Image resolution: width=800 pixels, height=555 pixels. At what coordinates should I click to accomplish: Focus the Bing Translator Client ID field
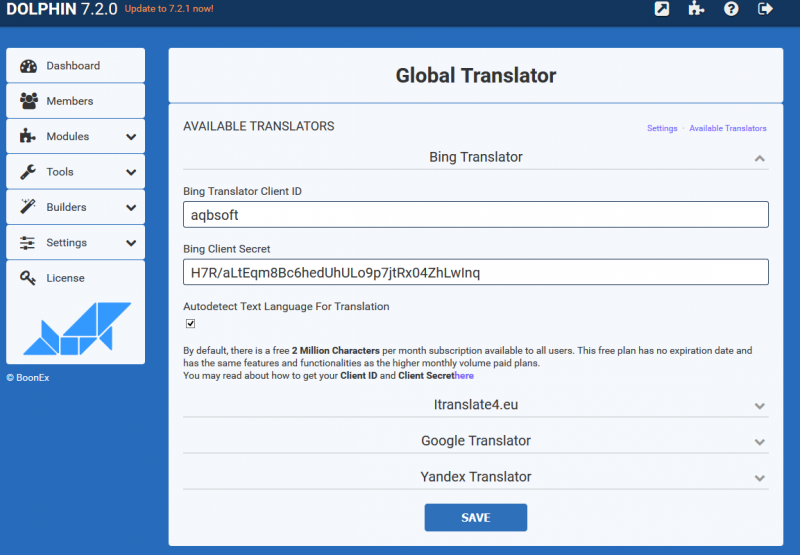pyautogui.click(x=476, y=215)
